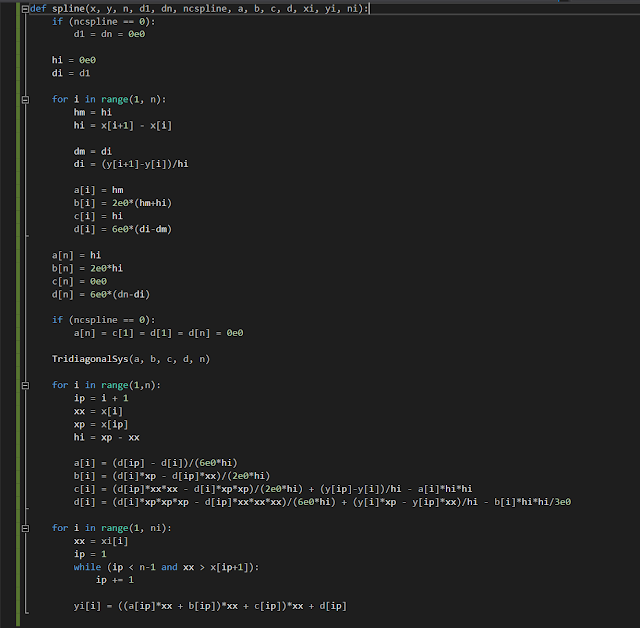Screen dimensions: 640x628
Task: Click the line 'dm = di'
Action: click(x=93, y=151)
